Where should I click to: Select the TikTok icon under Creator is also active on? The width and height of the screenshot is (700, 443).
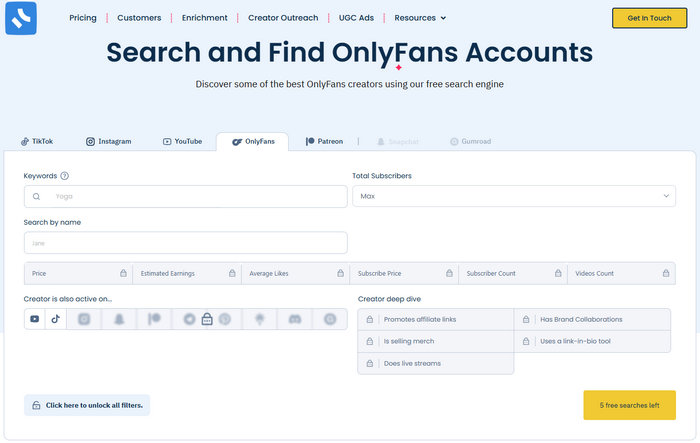pos(55,319)
